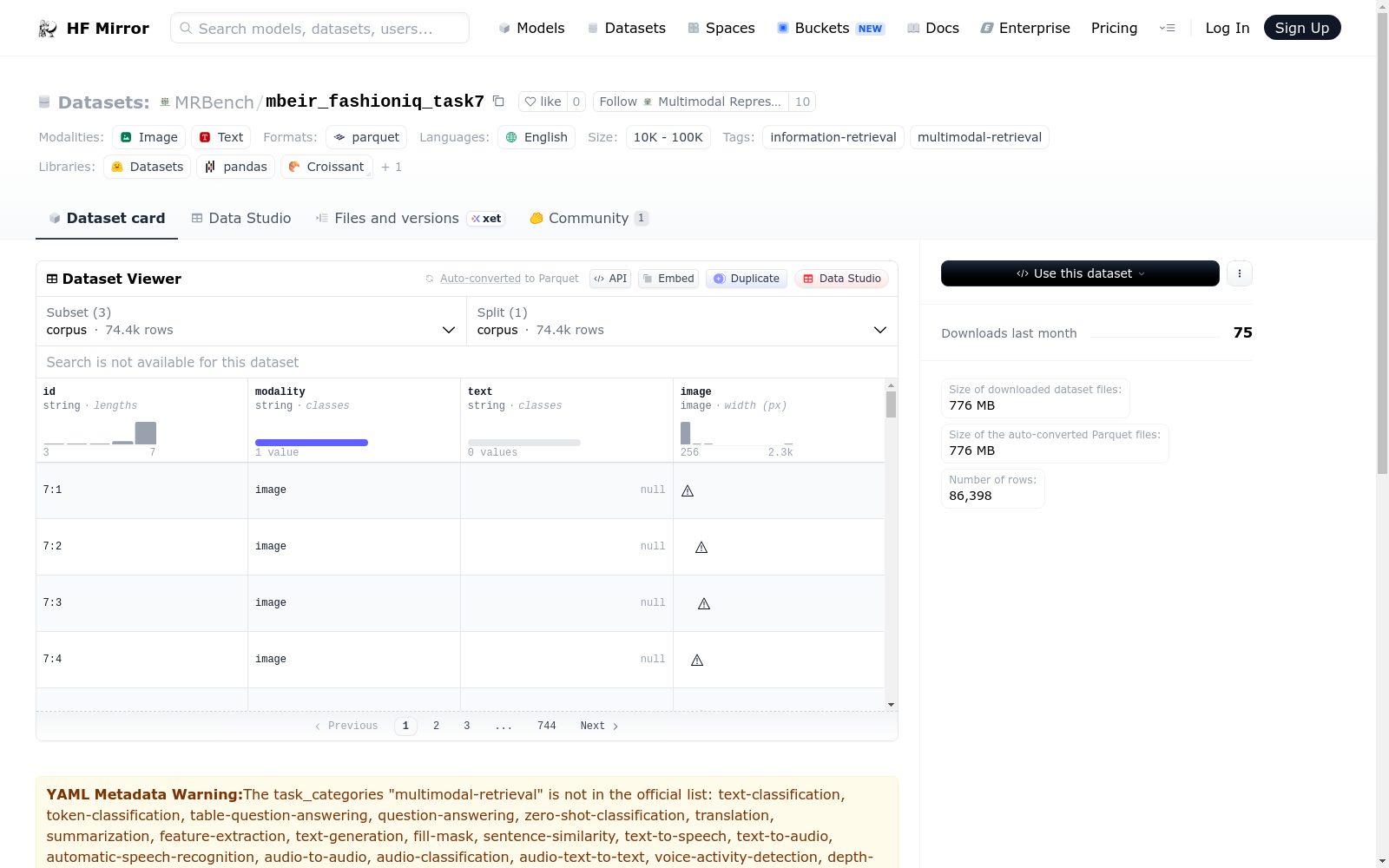Click the Auto-converted refresh icon
This screenshot has height=868, width=1389.
[430, 279]
